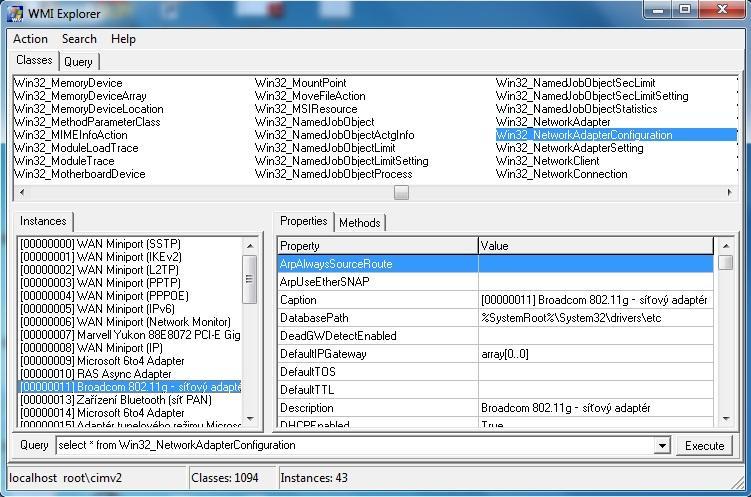Click the Instances: 43 status bar entry
Screen dimensions: 751x497
pos(314,478)
